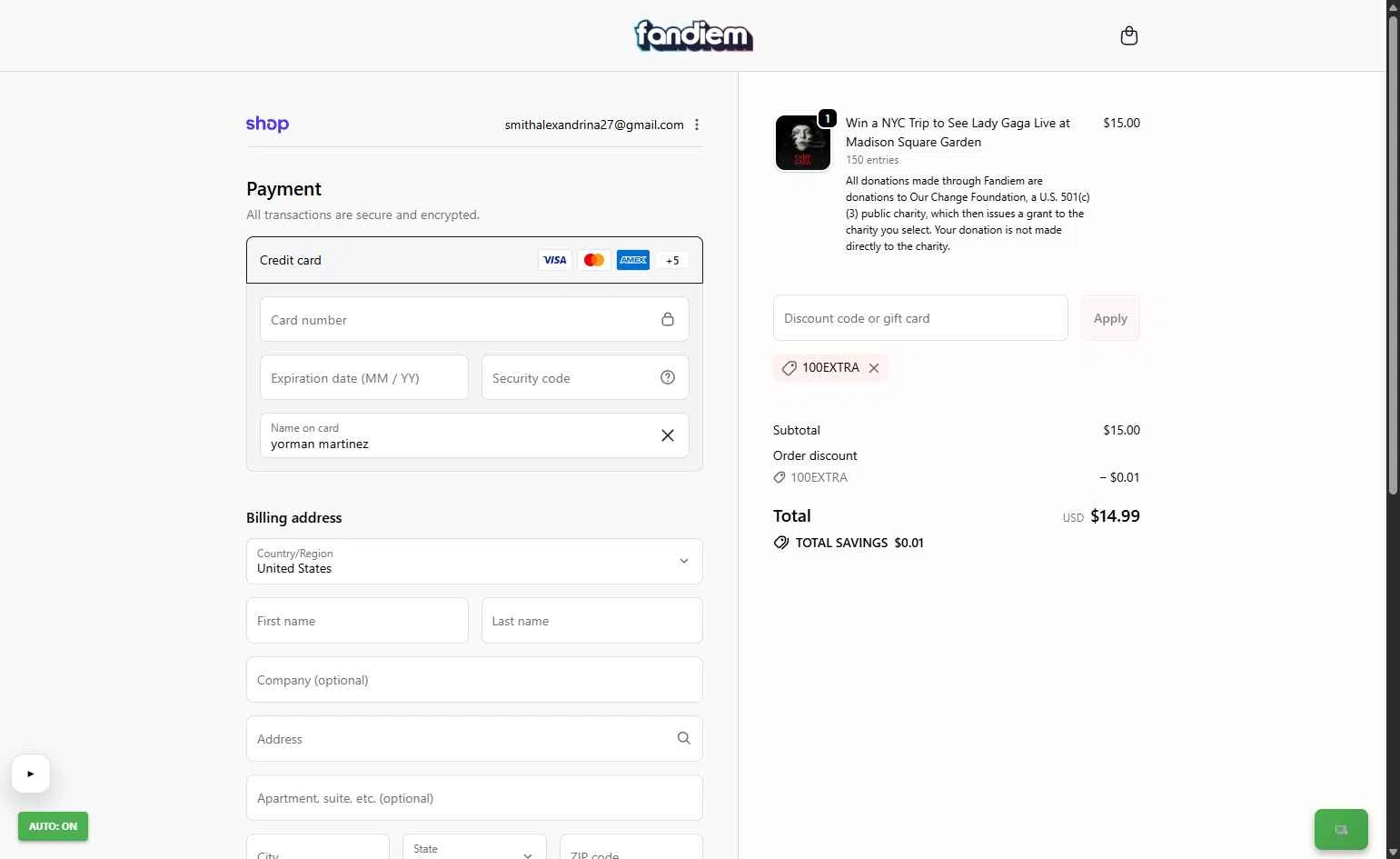Click the $14.99 total amount
The image size is (1400, 859).
(x=1115, y=515)
